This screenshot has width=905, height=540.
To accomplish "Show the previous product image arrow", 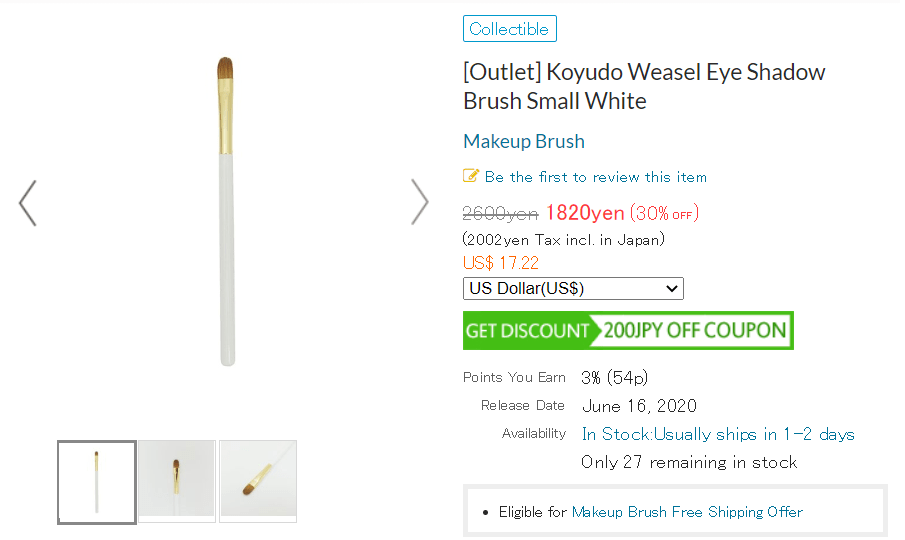I will (28, 202).
